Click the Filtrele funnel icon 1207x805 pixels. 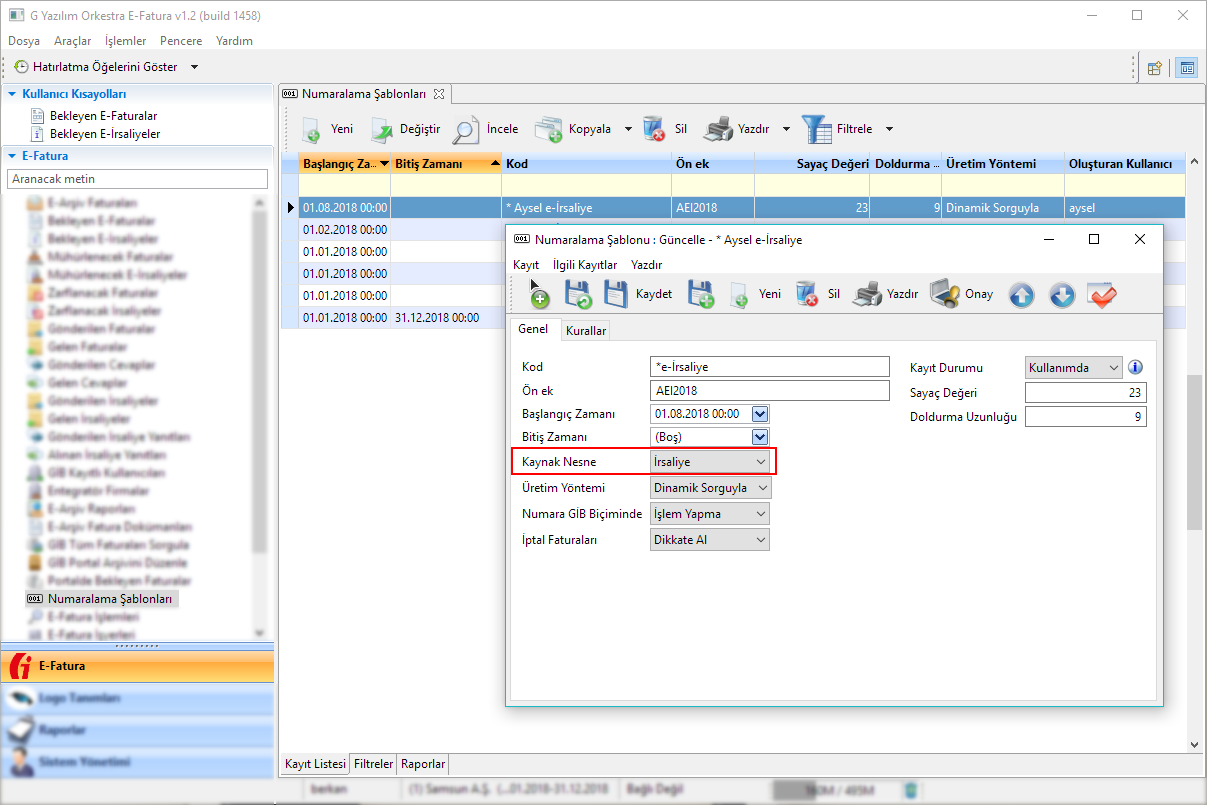point(816,129)
